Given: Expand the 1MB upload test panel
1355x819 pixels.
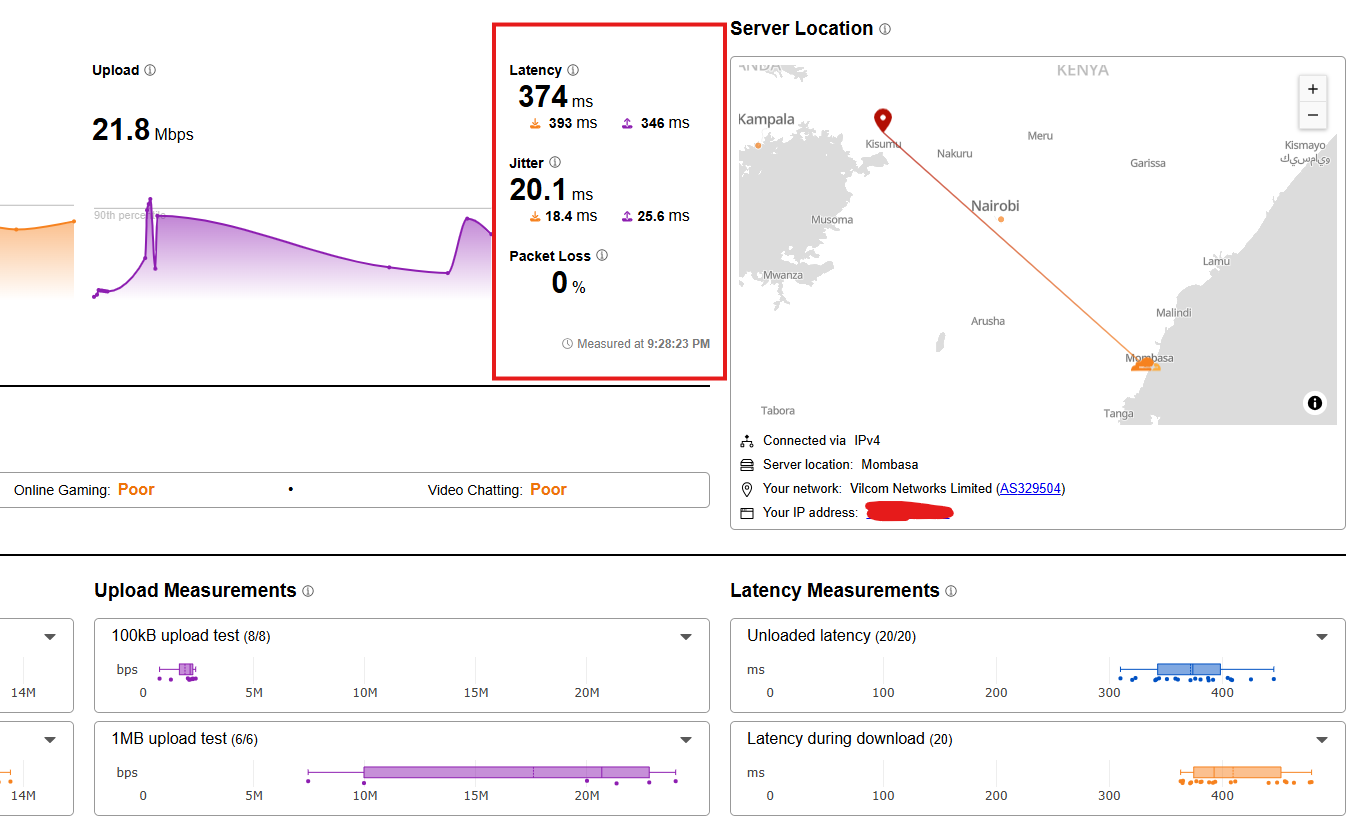Looking at the screenshot, I should [686, 740].
